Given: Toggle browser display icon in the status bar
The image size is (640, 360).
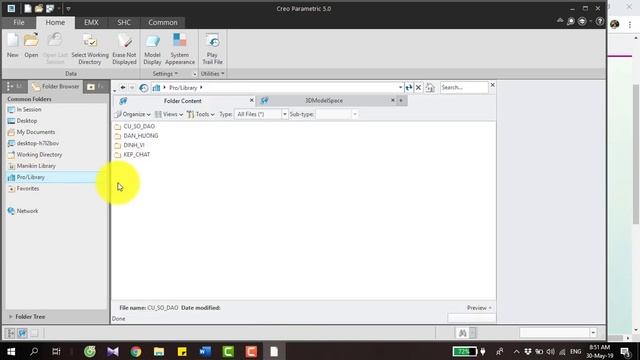Looking at the screenshot, I should [x=22, y=333].
